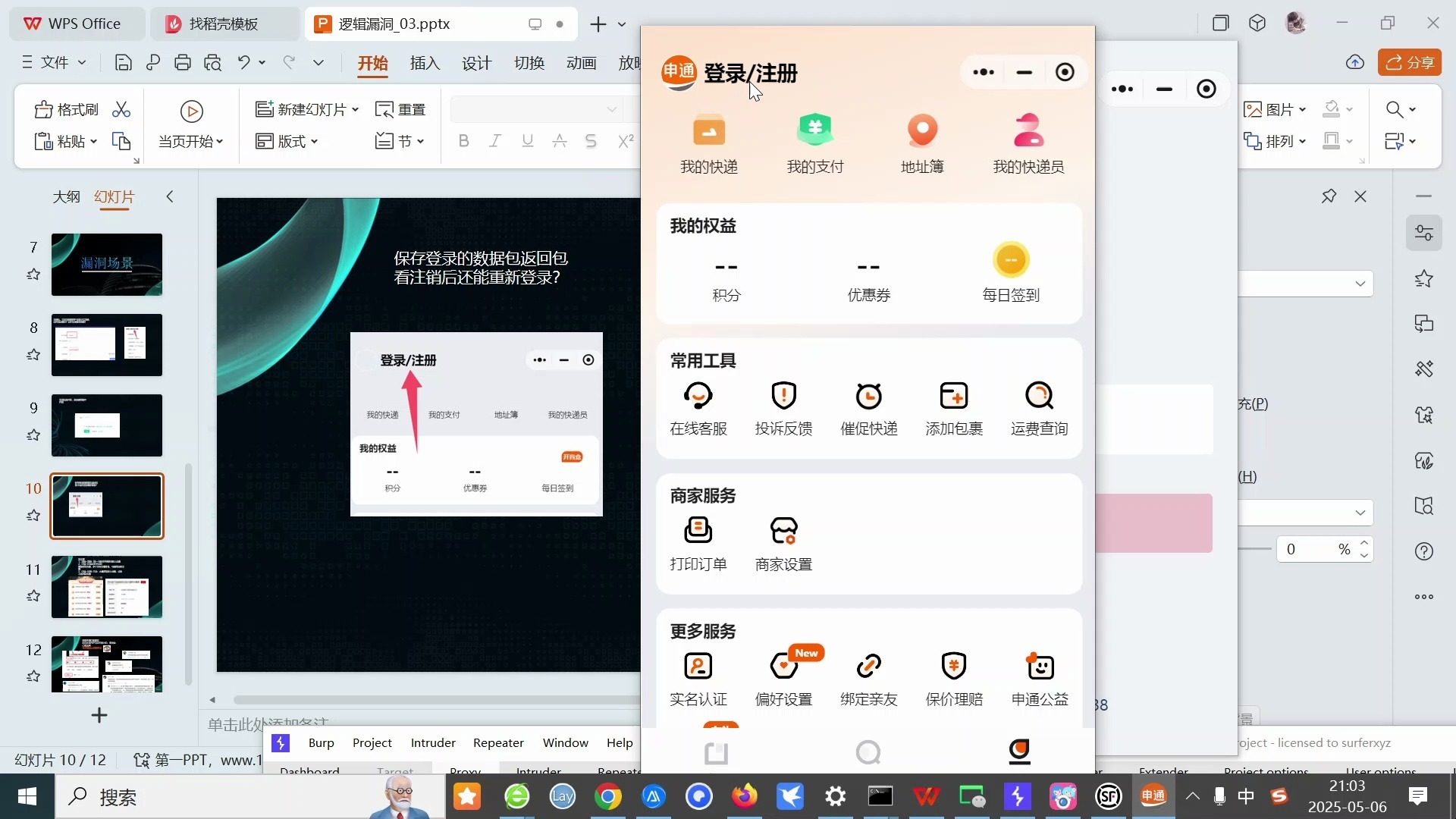Click the mini-program more options dots
This screenshot has width=1456, height=819.
tap(984, 73)
